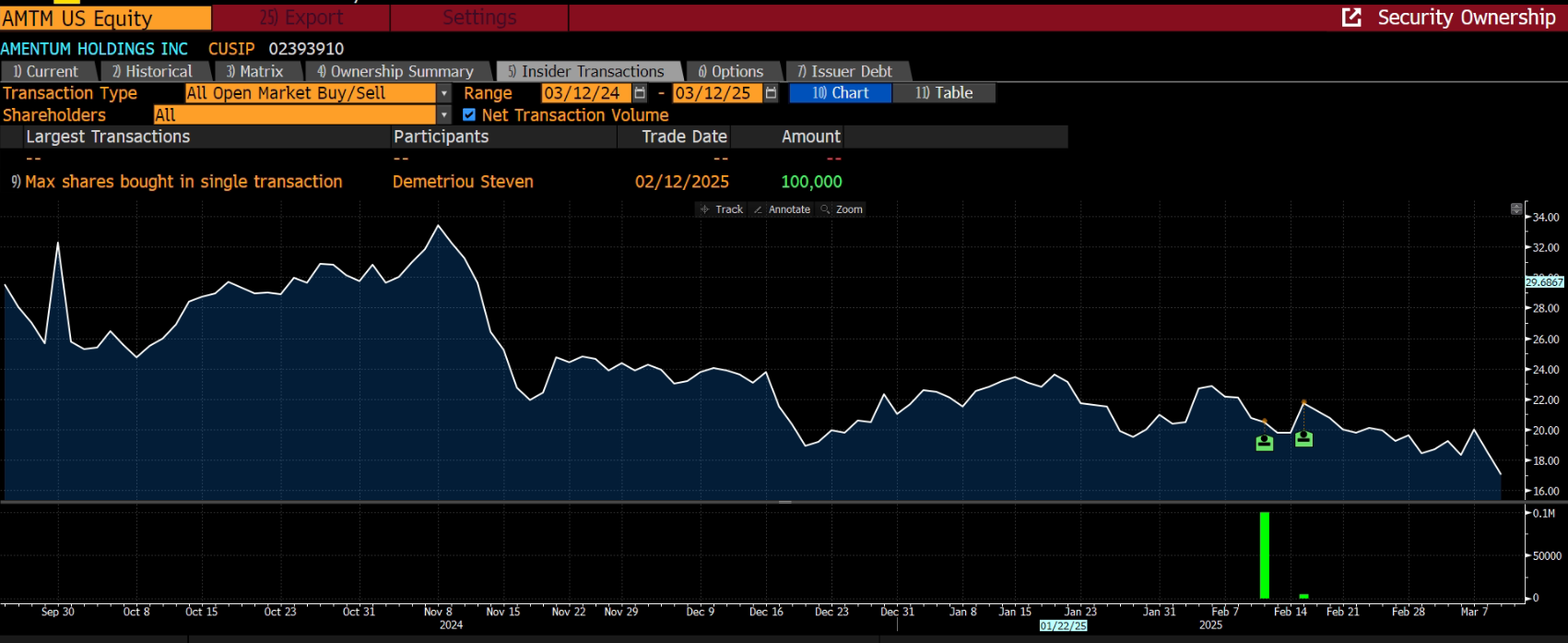The image size is (1568, 643).
Task: Expand the Transaction Type dropdown arrow
Action: pos(444,93)
